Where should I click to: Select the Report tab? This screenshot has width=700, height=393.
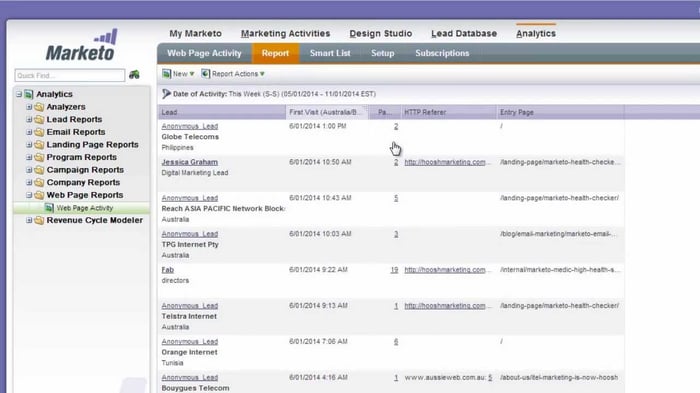[275, 53]
